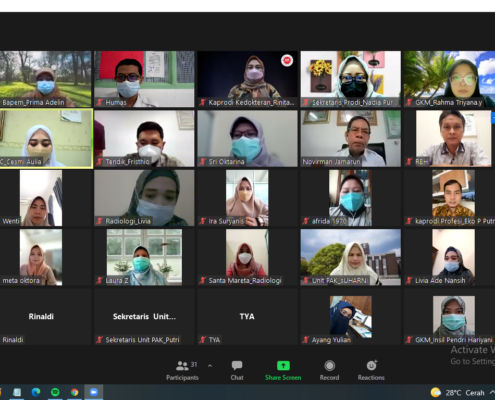Select Wenti video tile
The height and width of the screenshot is (400, 495).
pos(45,198)
